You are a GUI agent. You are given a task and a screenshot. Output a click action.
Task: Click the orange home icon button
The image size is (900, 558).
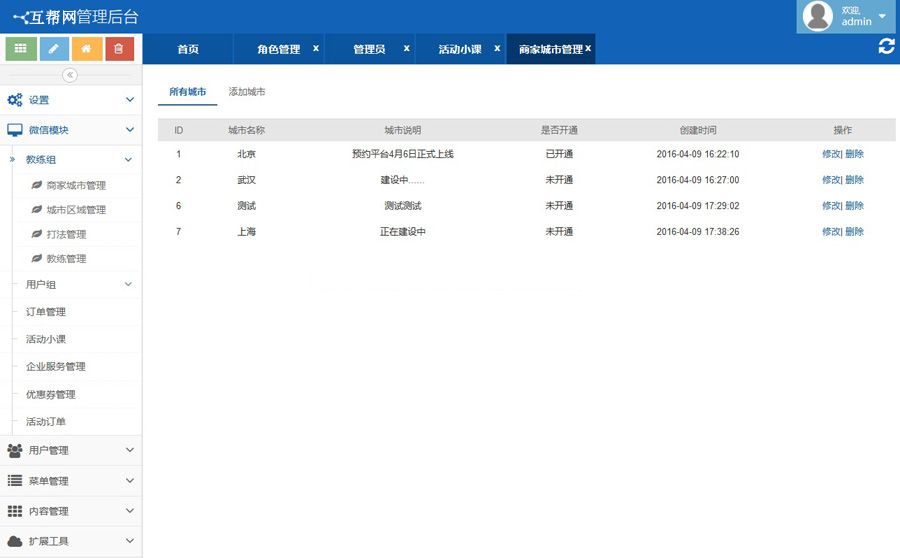[x=87, y=49]
